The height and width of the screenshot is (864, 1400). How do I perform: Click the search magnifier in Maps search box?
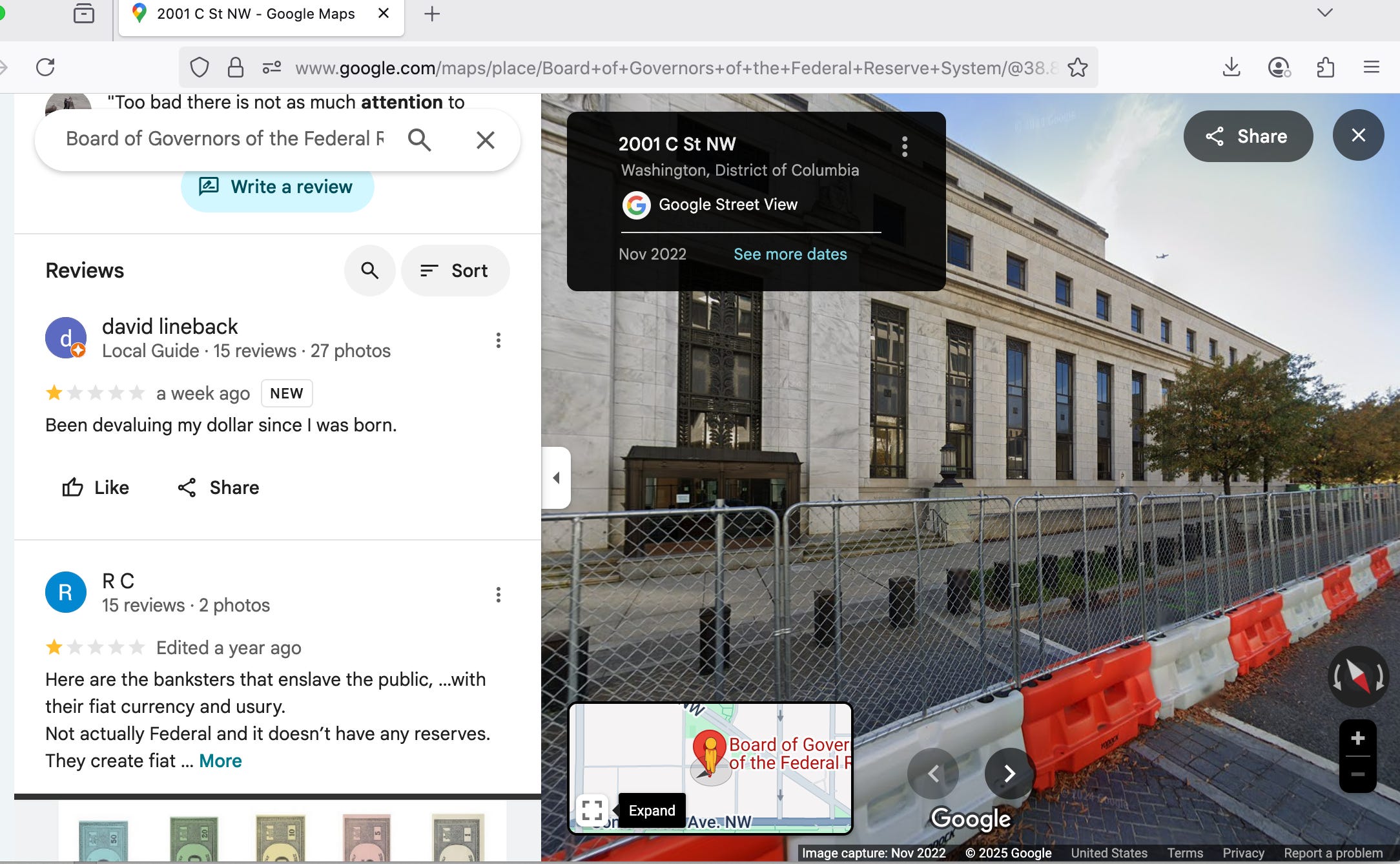click(419, 139)
